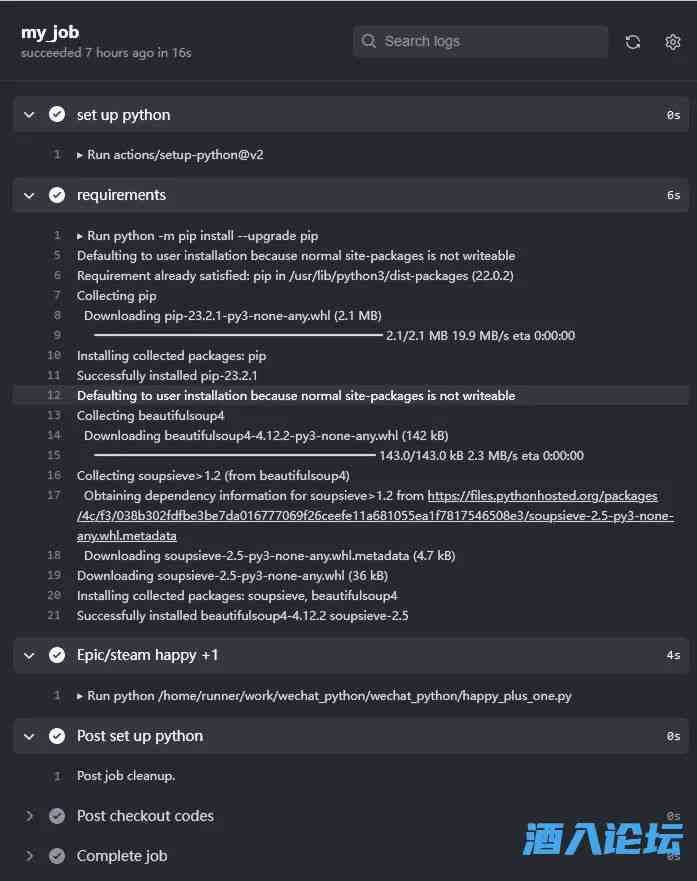Click the checkmark beside Complete job

[x=57, y=856]
